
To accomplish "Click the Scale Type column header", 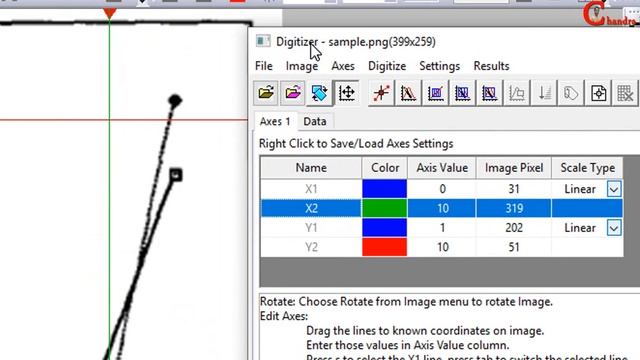I will point(587,168).
